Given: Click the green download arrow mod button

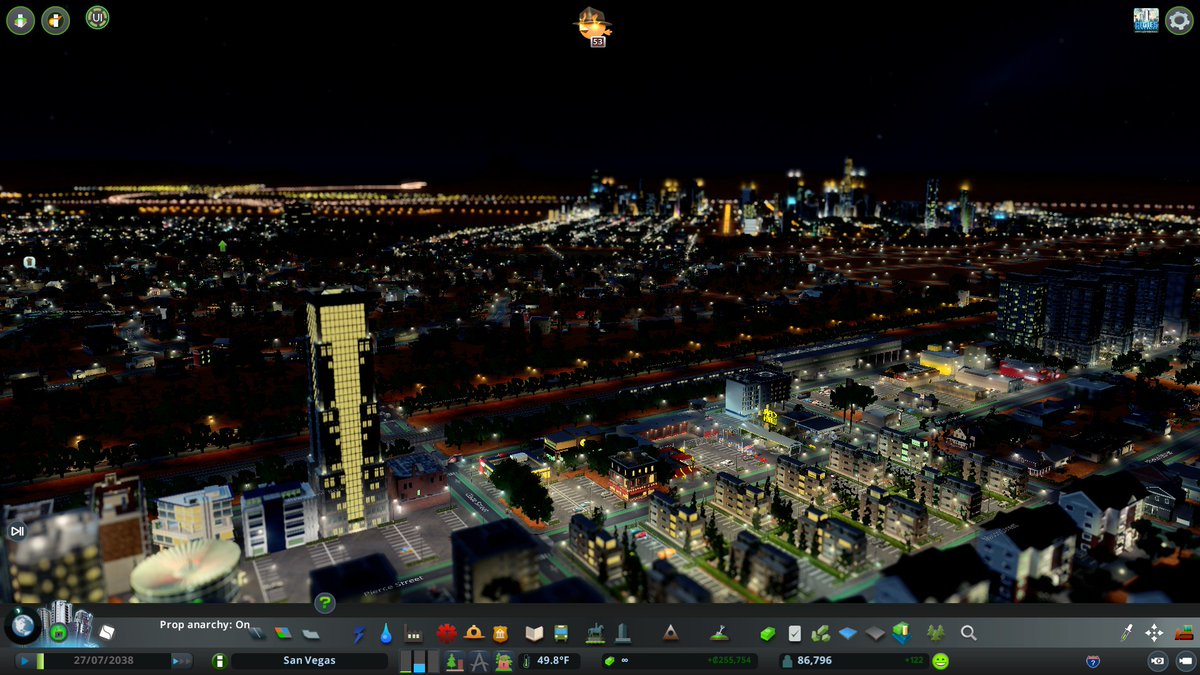Looking at the screenshot, I should tap(21, 20).
